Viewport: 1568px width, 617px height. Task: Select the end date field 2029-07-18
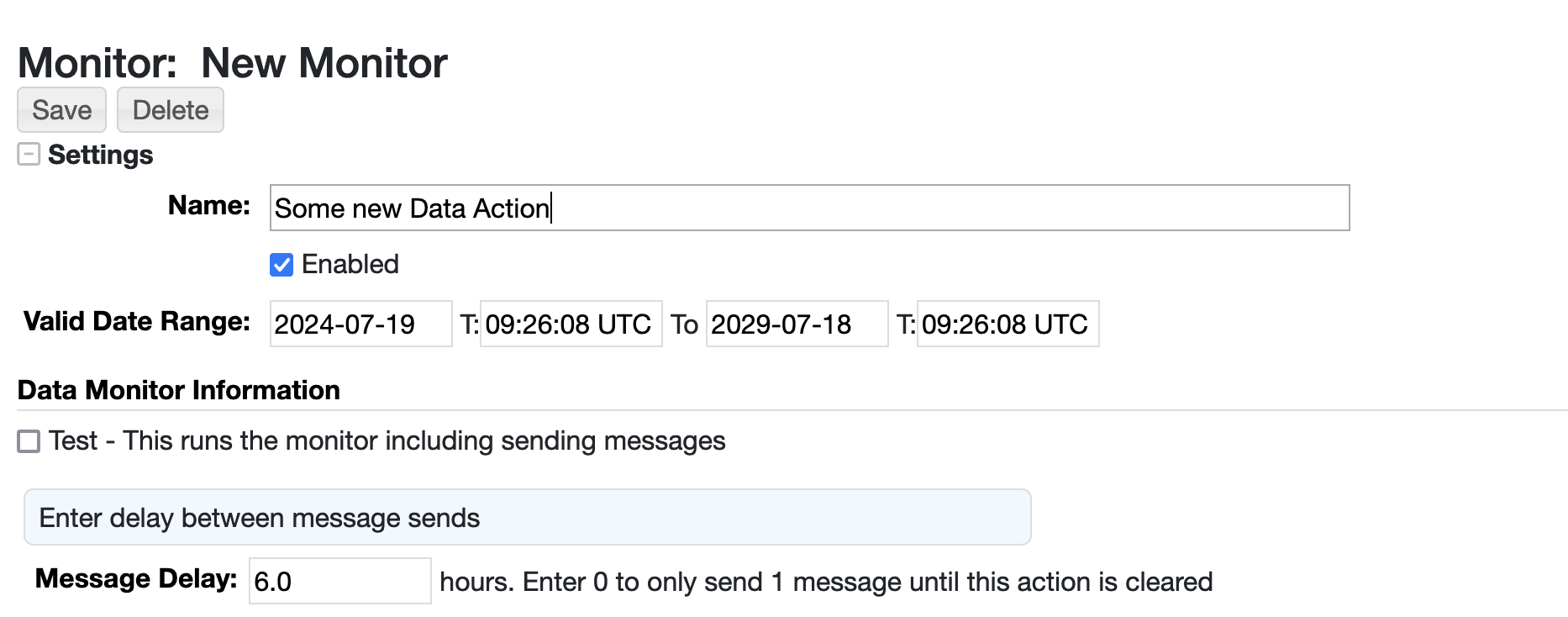[x=796, y=324]
